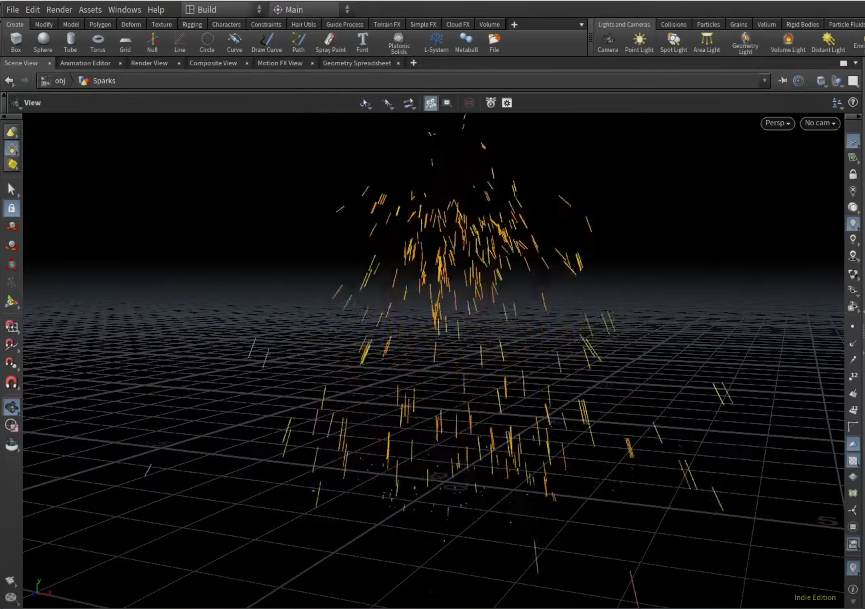Switch to the Geometry Spreadsheet tab
Image resolution: width=865 pixels, height=609 pixels.
(357, 63)
